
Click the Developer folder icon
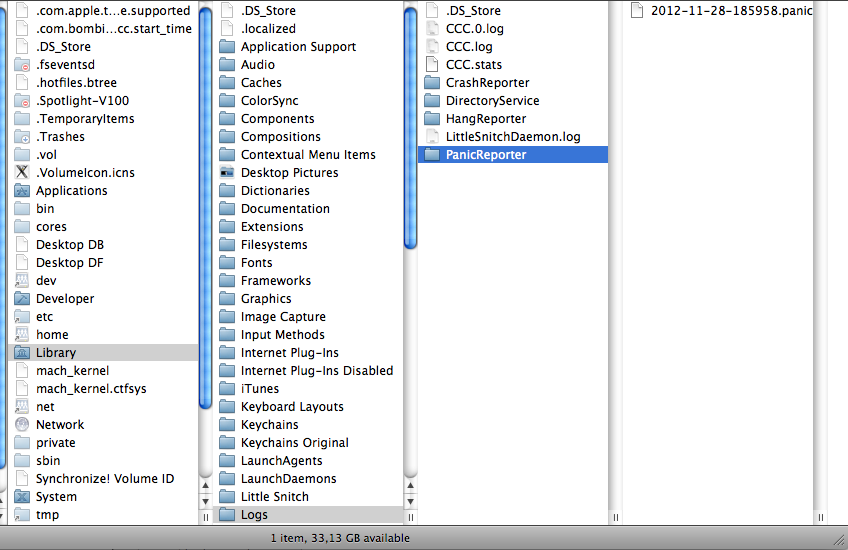[x=22, y=299]
